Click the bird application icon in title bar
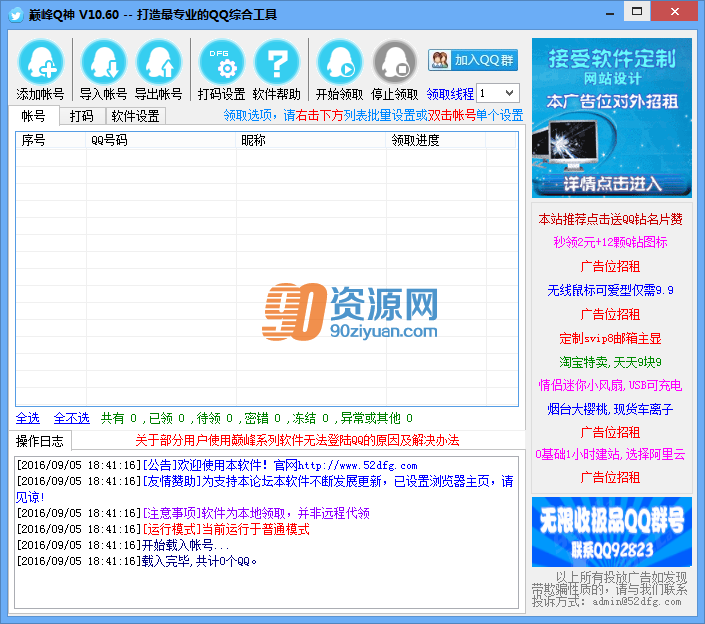The width and height of the screenshot is (705, 624). pos(16,15)
